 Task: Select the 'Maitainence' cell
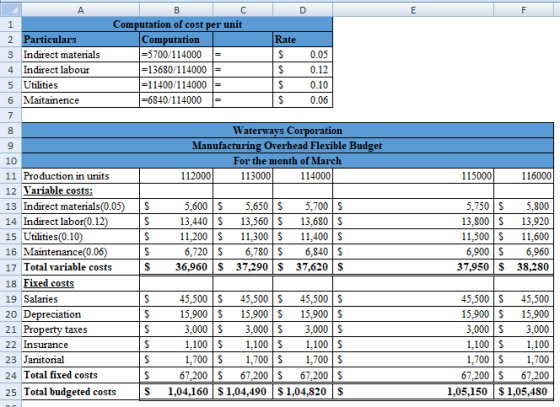(81, 100)
